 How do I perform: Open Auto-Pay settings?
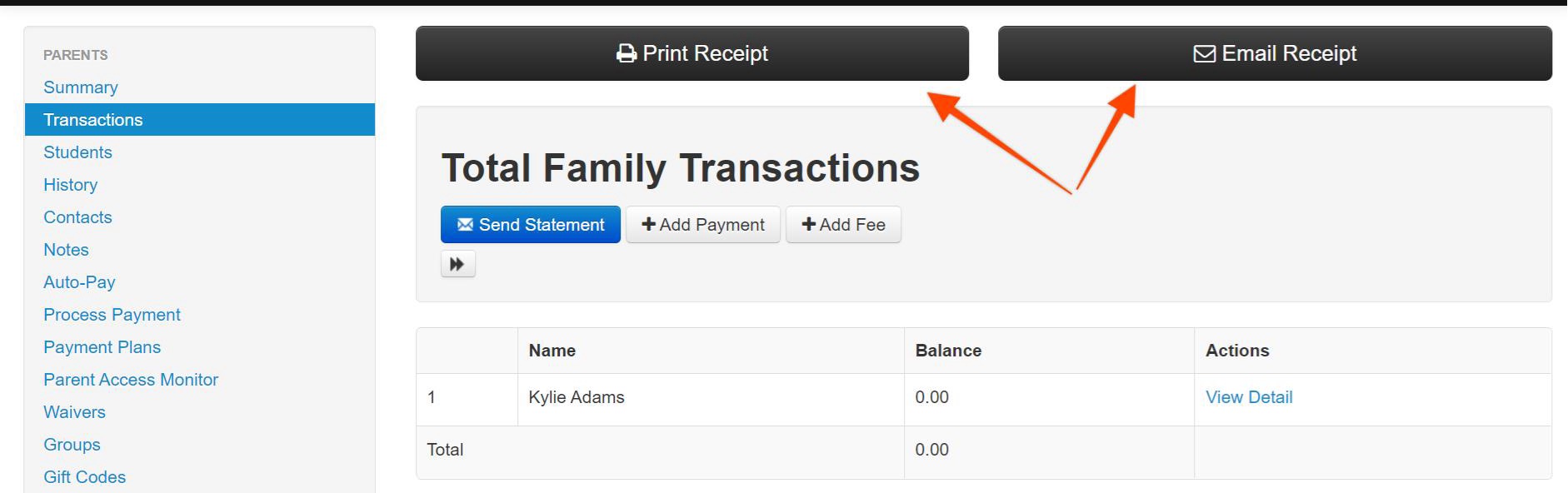click(x=79, y=282)
